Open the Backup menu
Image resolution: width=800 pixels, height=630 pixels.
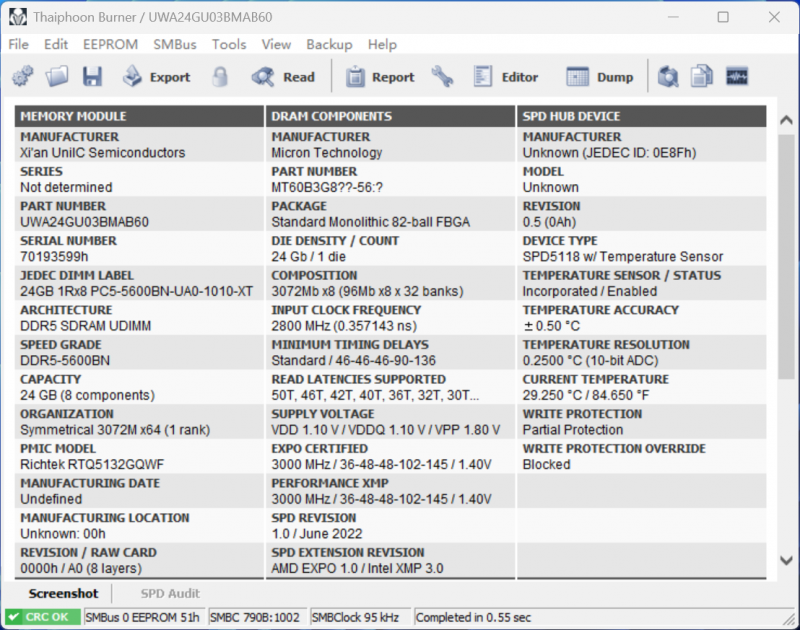coord(329,44)
